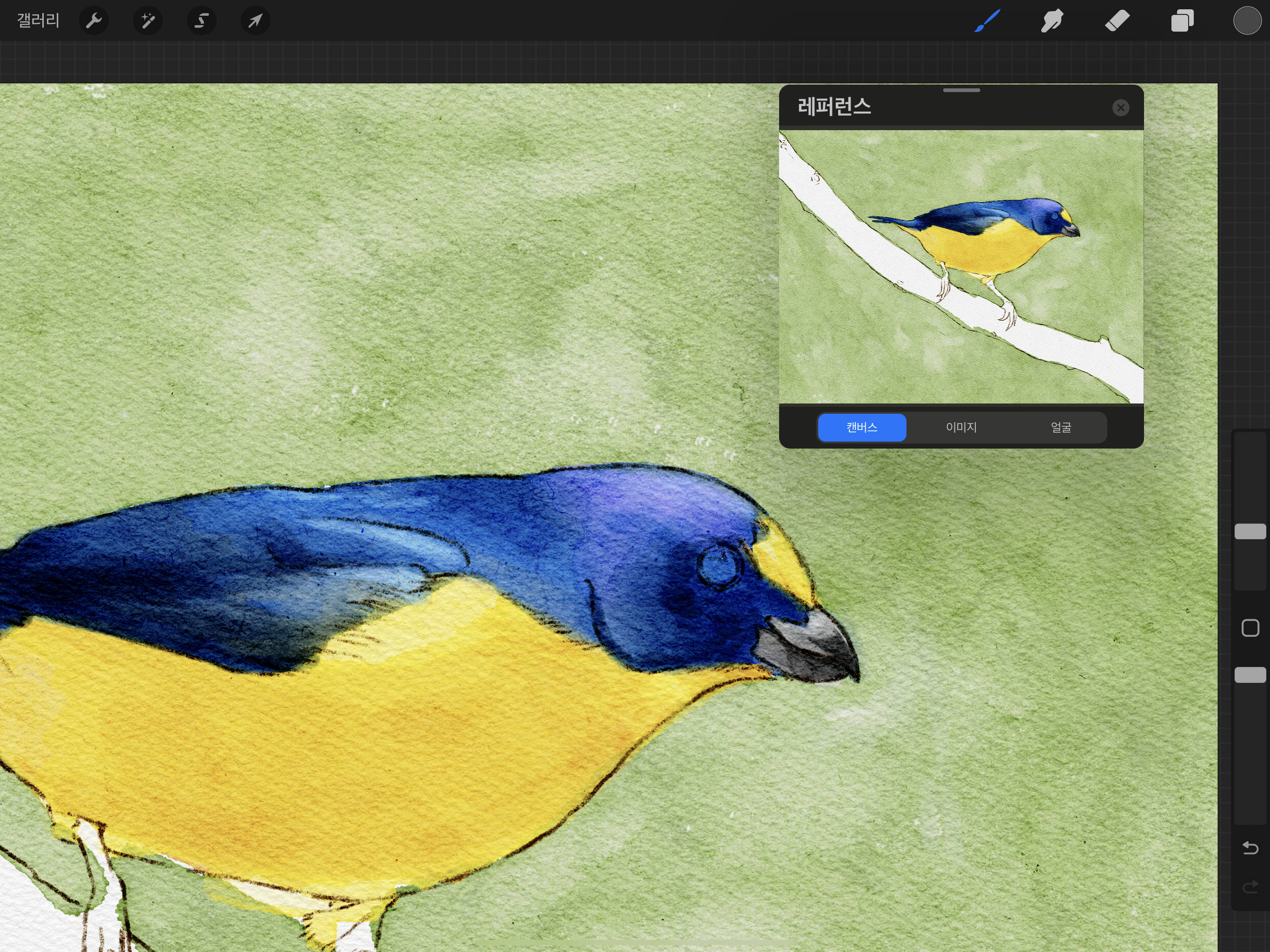Viewport: 1270px width, 952px height.
Task: Activate the Selection S tool
Action: point(202,20)
